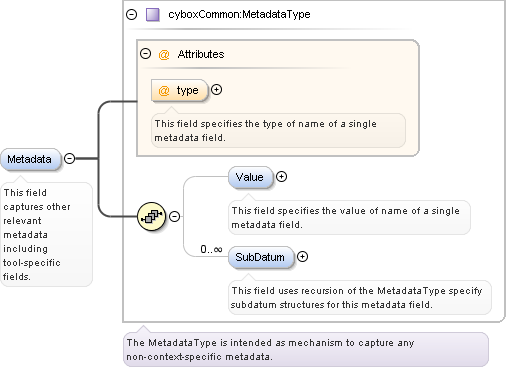Image resolution: width=507 pixels, height=370 pixels.
Task: Collapse the Attributes section
Action: coord(145,54)
